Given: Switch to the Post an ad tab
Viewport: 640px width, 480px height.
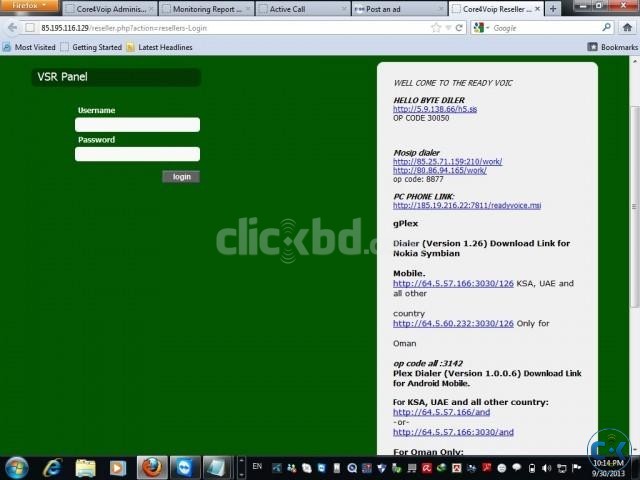Looking at the screenshot, I should pyautogui.click(x=399, y=9).
